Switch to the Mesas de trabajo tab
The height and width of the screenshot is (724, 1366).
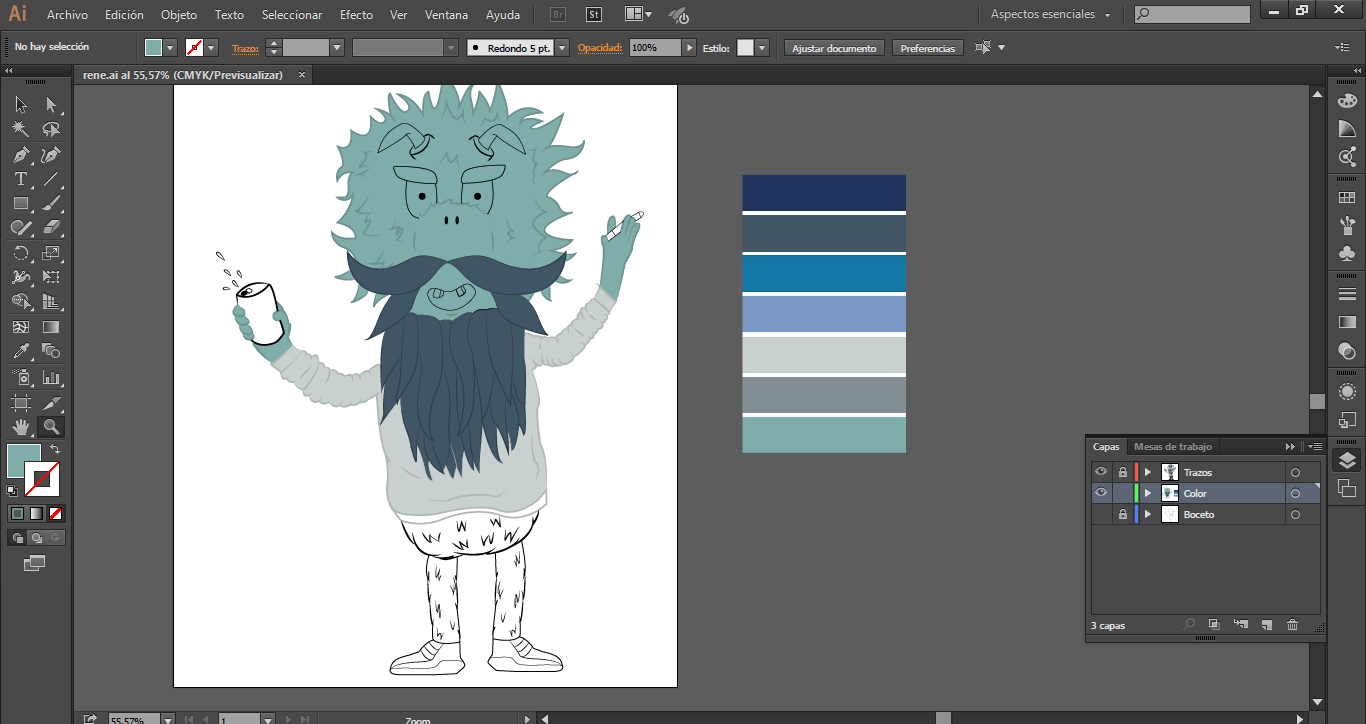1172,447
